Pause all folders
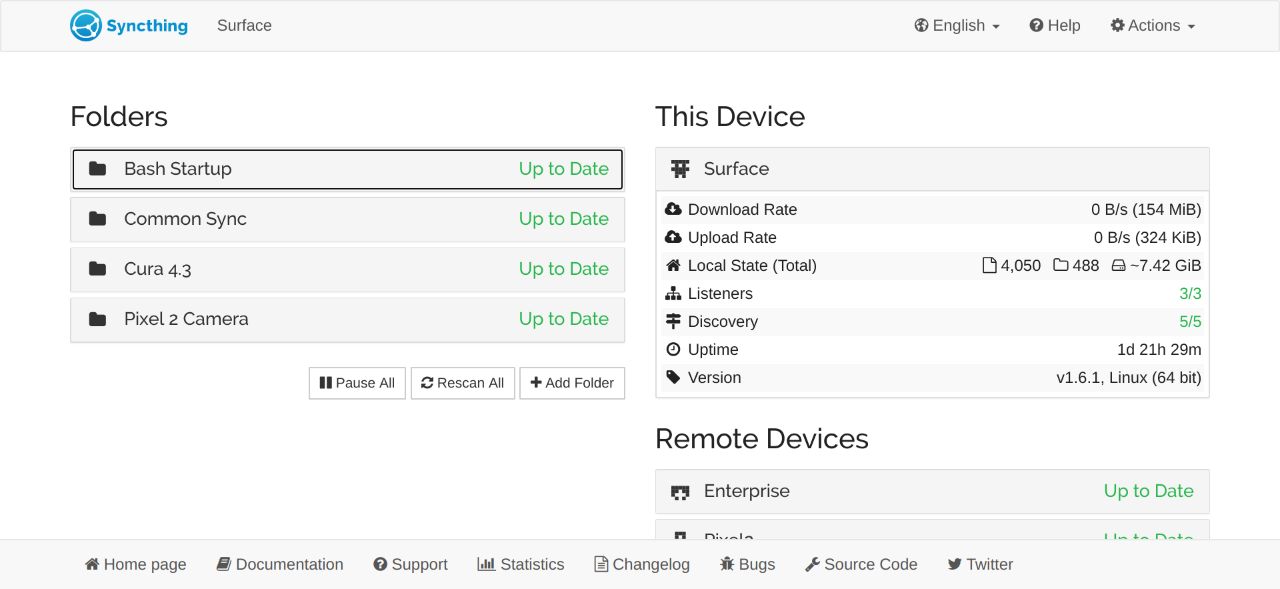 [357, 383]
